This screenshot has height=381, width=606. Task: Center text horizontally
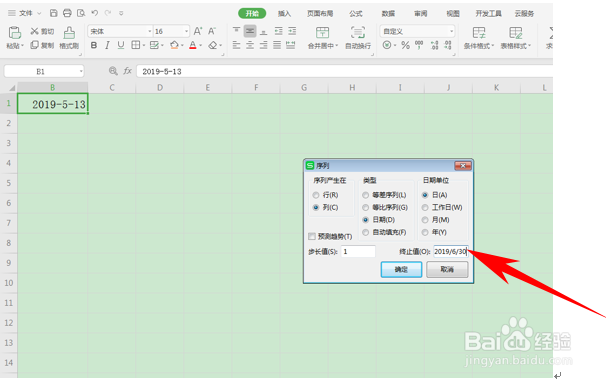tap(250, 45)
